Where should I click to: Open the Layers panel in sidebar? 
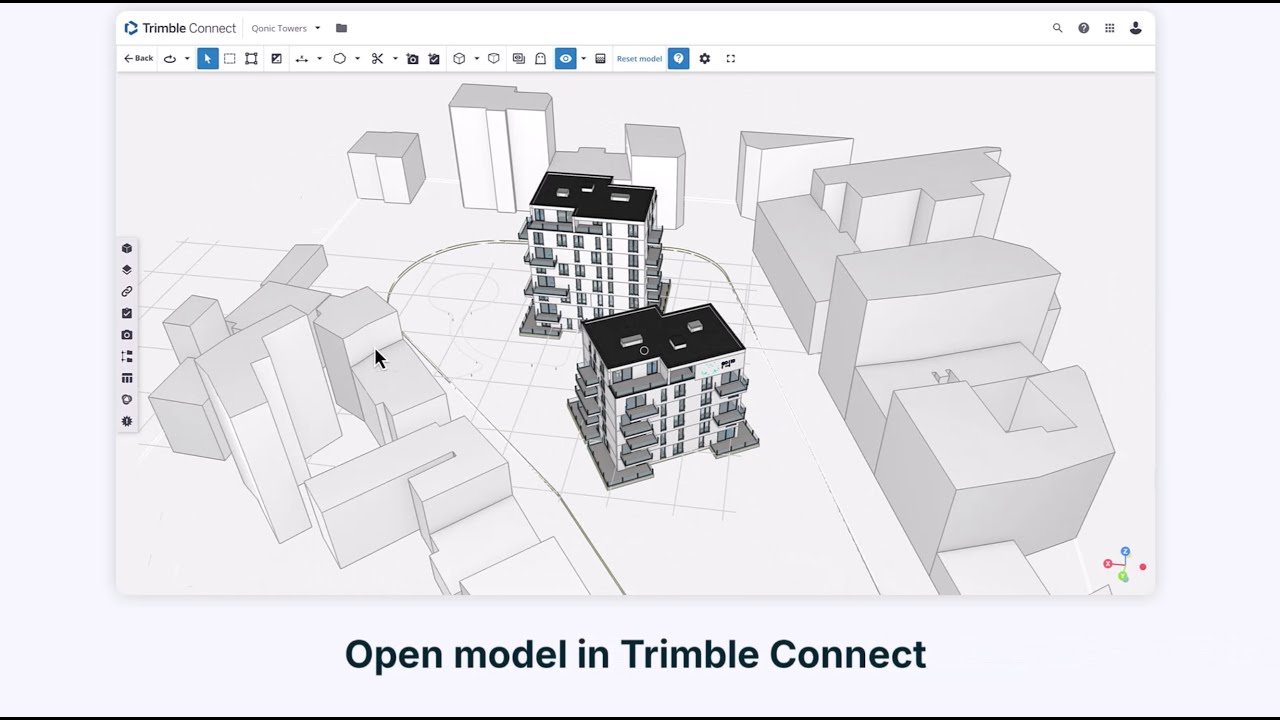click(127, 270)
